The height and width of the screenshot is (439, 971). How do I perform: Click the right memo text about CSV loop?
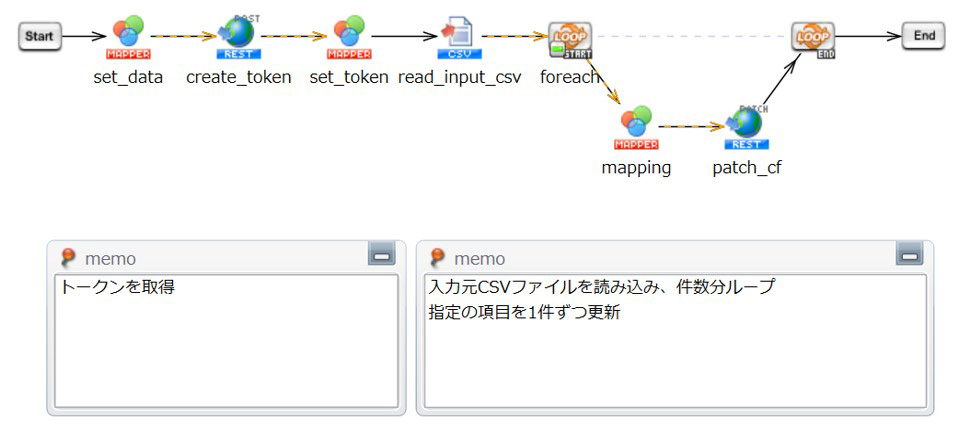(x=600, y=288)
